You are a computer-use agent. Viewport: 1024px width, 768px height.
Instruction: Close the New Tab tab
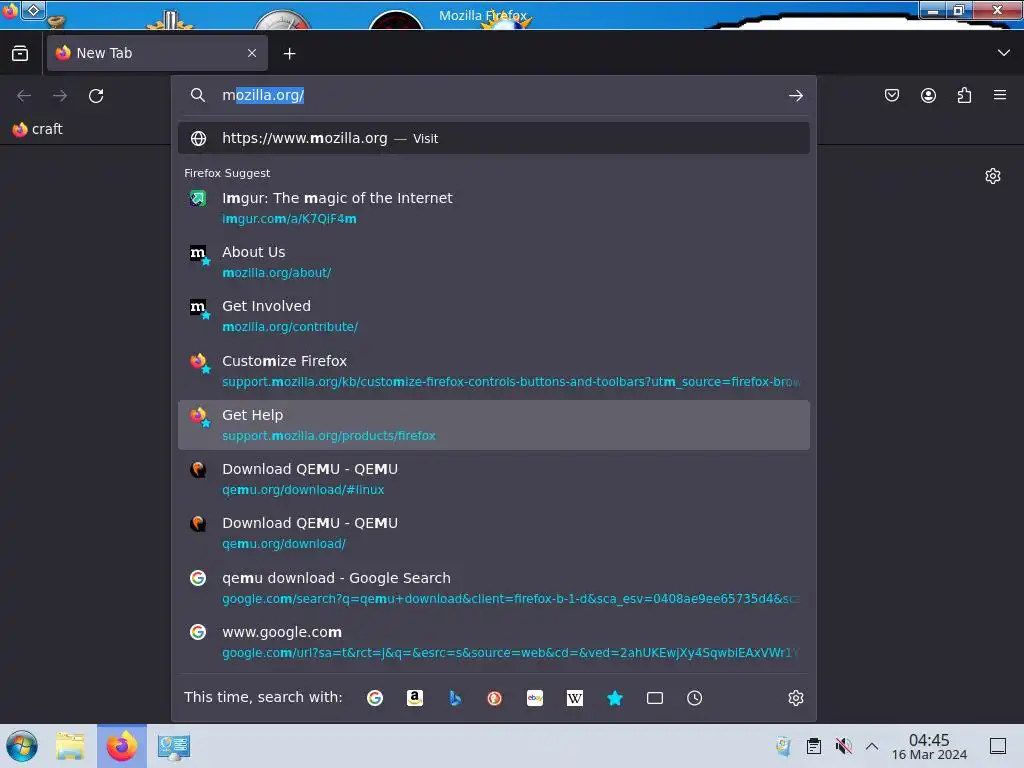[x=252, y=53]
